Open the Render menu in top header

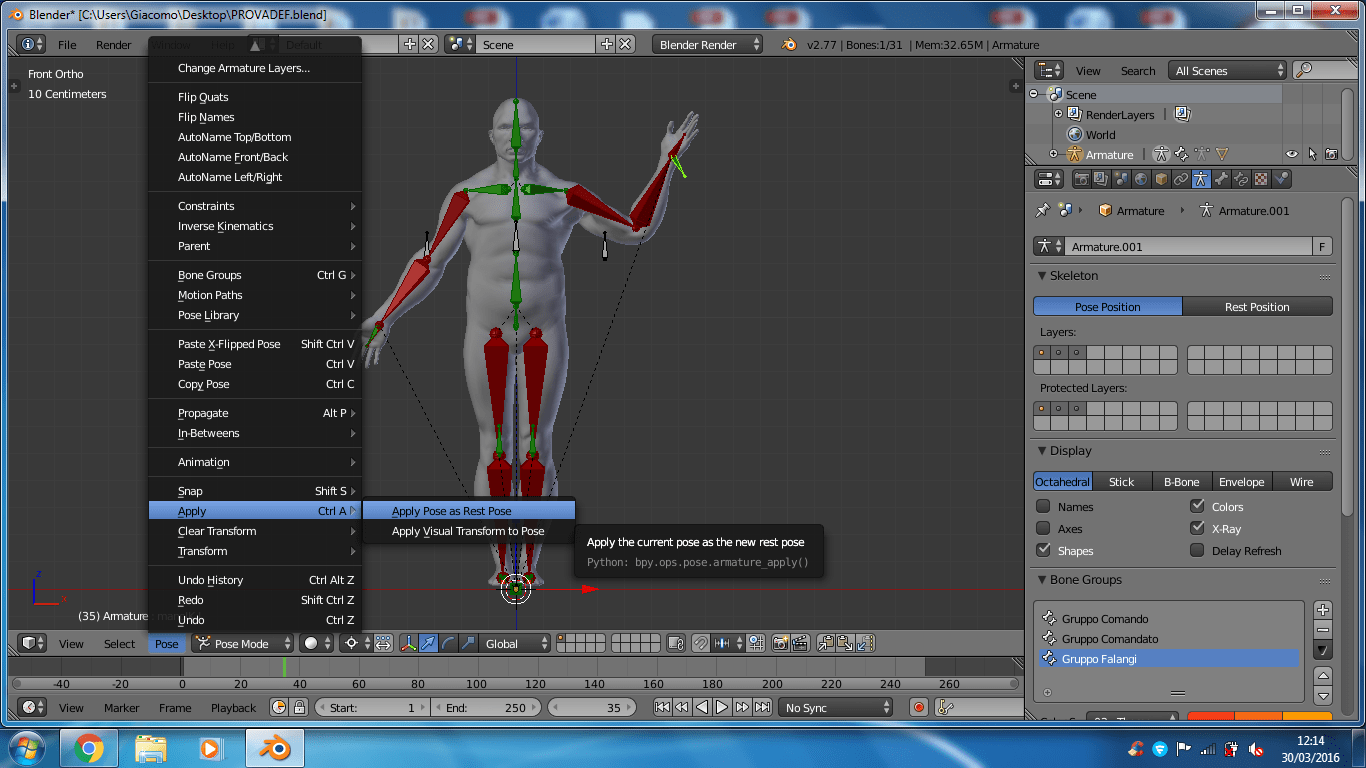coord(113,44)
